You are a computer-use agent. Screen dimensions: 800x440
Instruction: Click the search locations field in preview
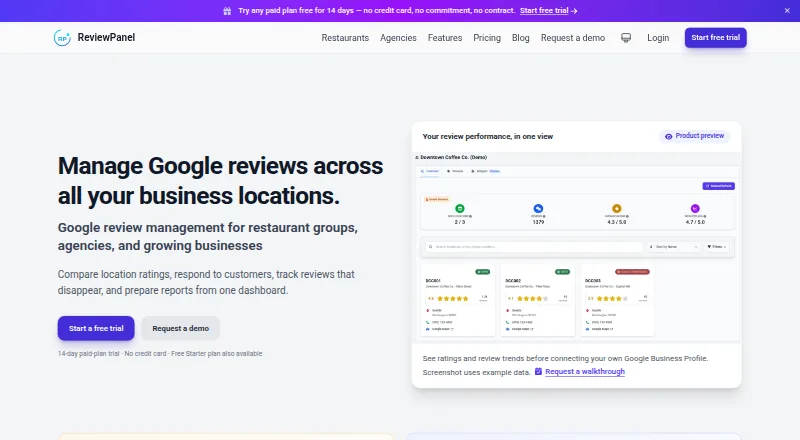pyautogui.click(x=534, y=247)
